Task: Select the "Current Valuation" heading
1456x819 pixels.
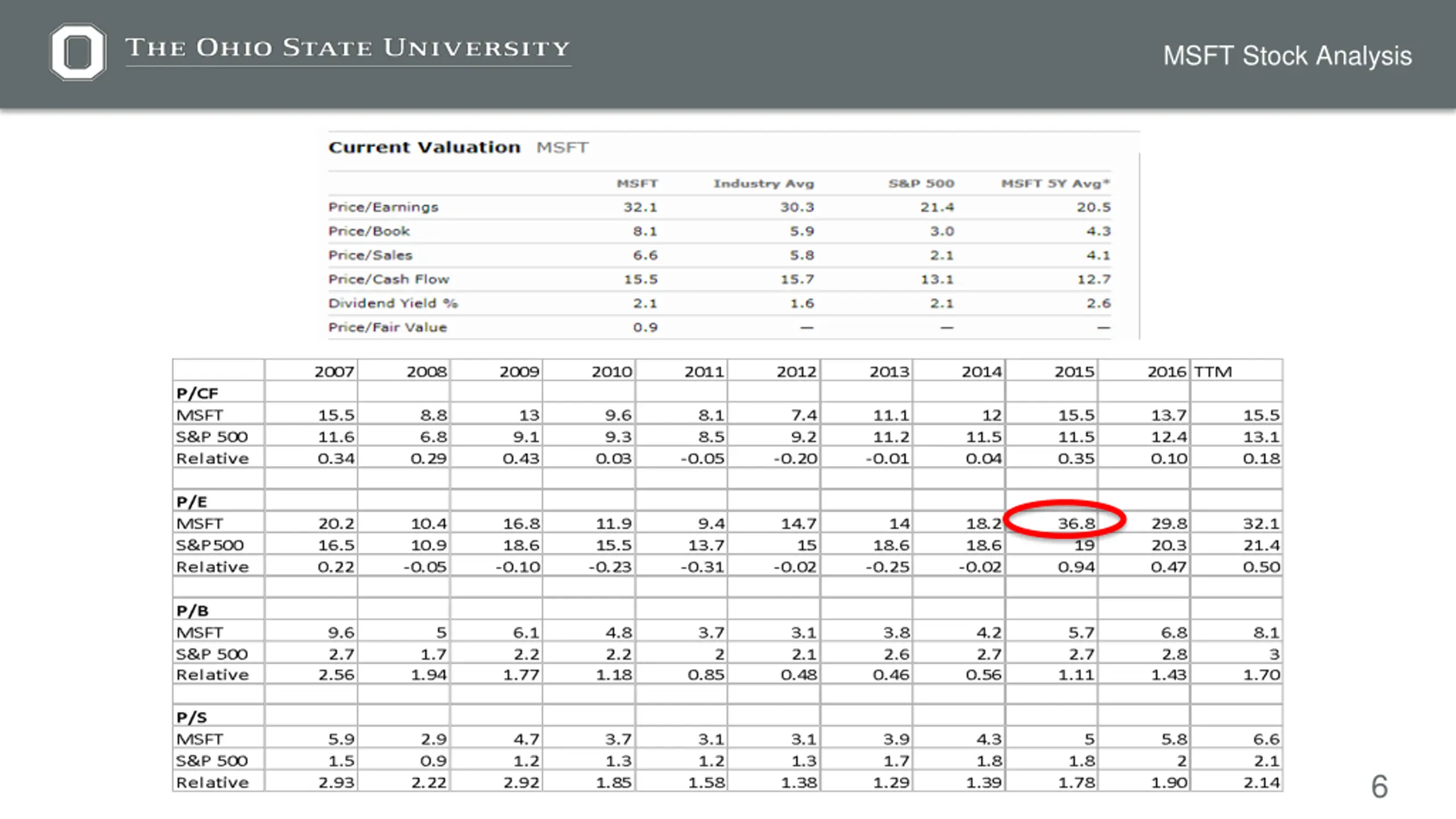Action: coord(424,147)
